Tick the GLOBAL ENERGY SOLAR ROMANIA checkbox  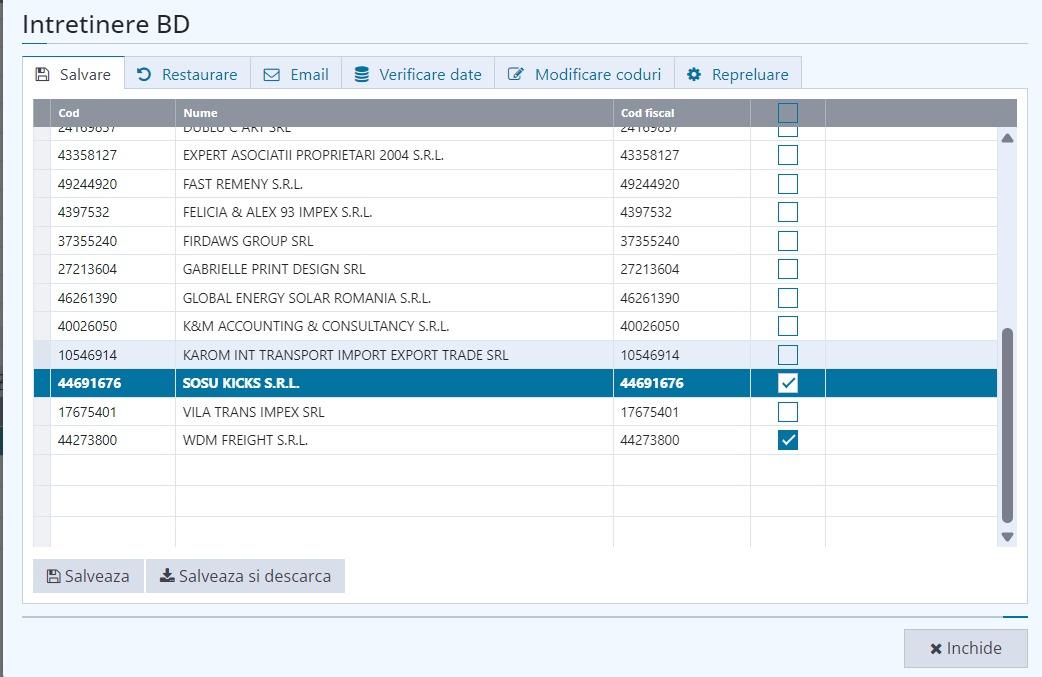pos(787,298)
